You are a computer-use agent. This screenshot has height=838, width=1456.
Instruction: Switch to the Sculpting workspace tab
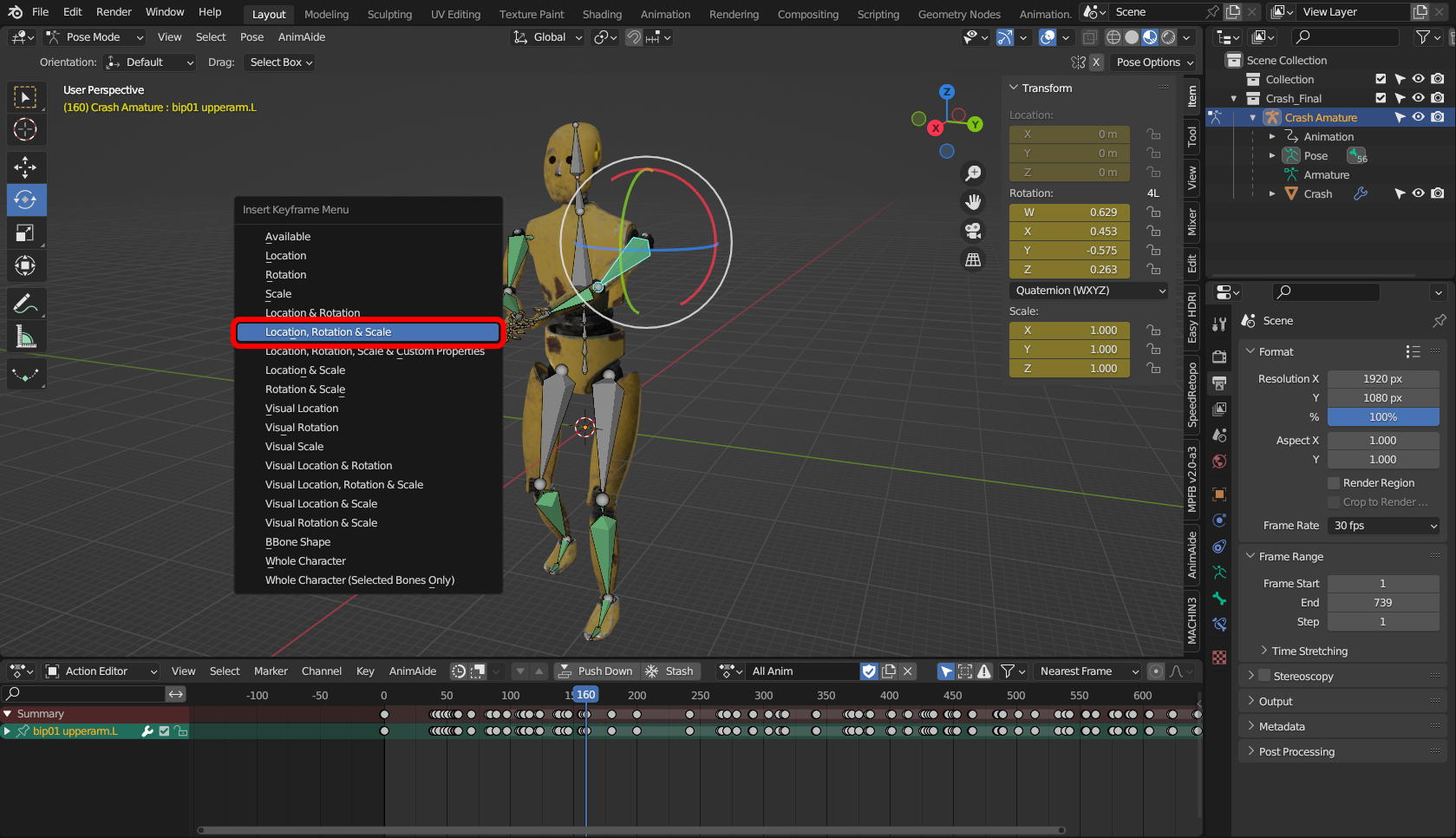(389, 14)
